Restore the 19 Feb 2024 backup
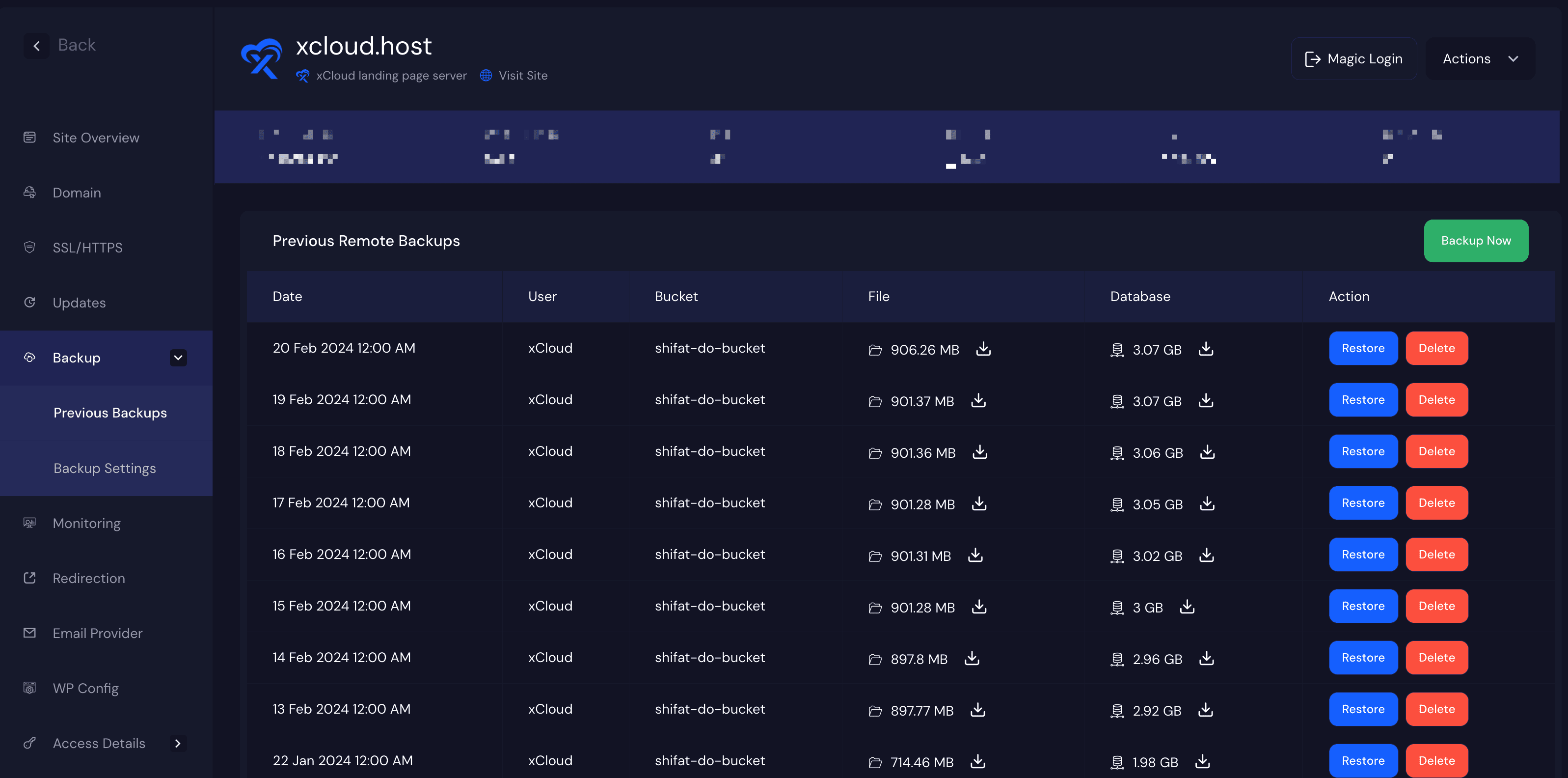 pyautogui.click(x=1363, y=400)
